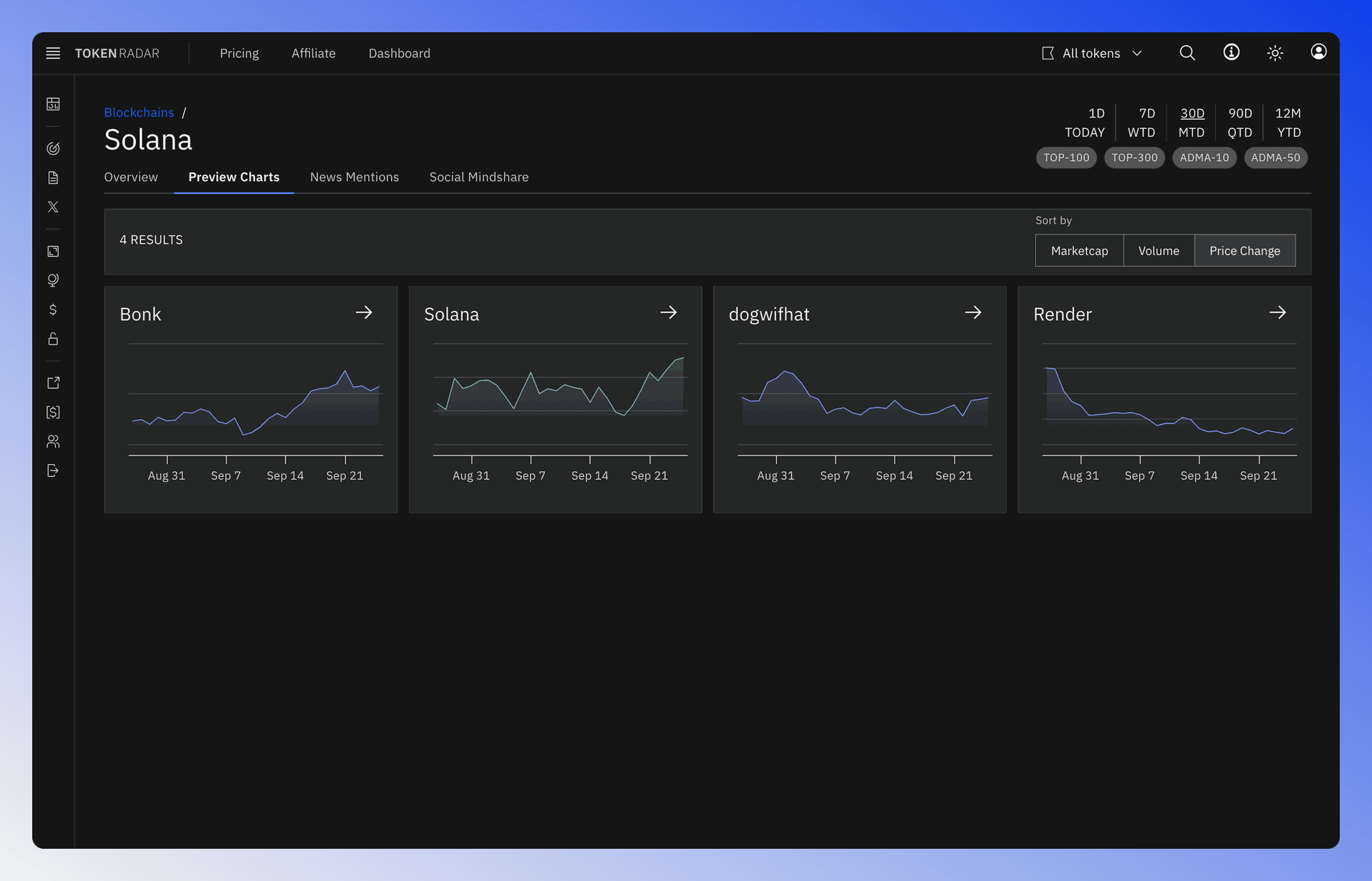Open the radar target sidebar icon
Viewport: 1372px width, 881px height.
click(53, 148)
